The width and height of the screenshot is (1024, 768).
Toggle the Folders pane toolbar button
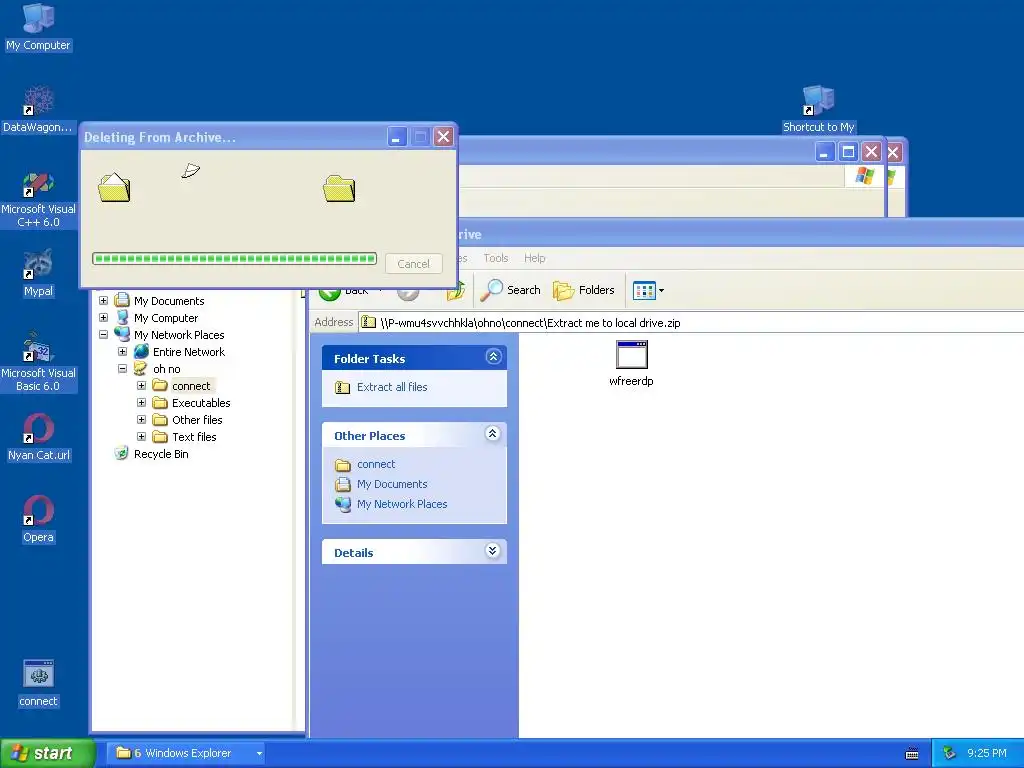click(x=584, y=290)
